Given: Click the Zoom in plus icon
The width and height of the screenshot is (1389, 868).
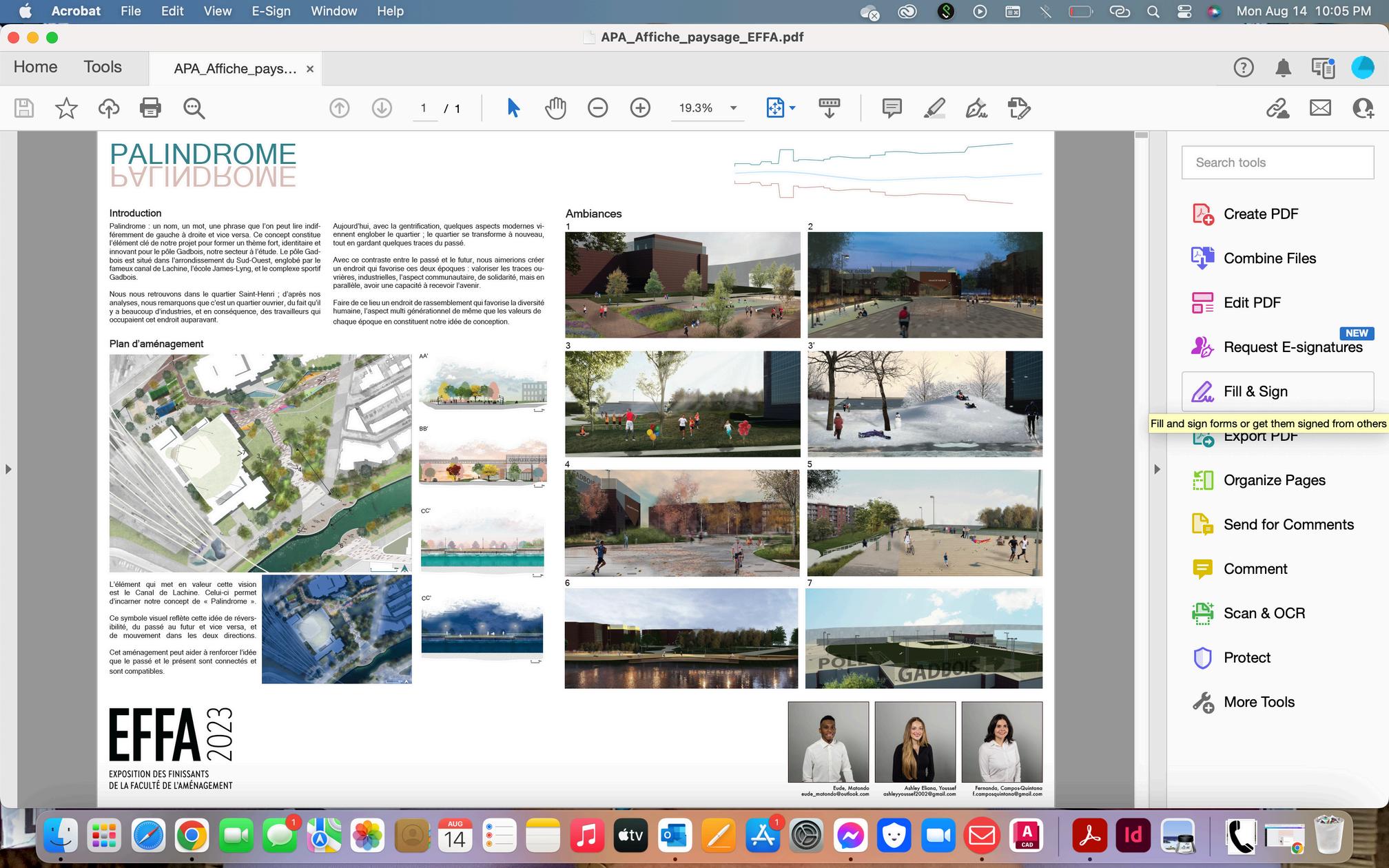Looking at the screenshot, I should 640,108.
